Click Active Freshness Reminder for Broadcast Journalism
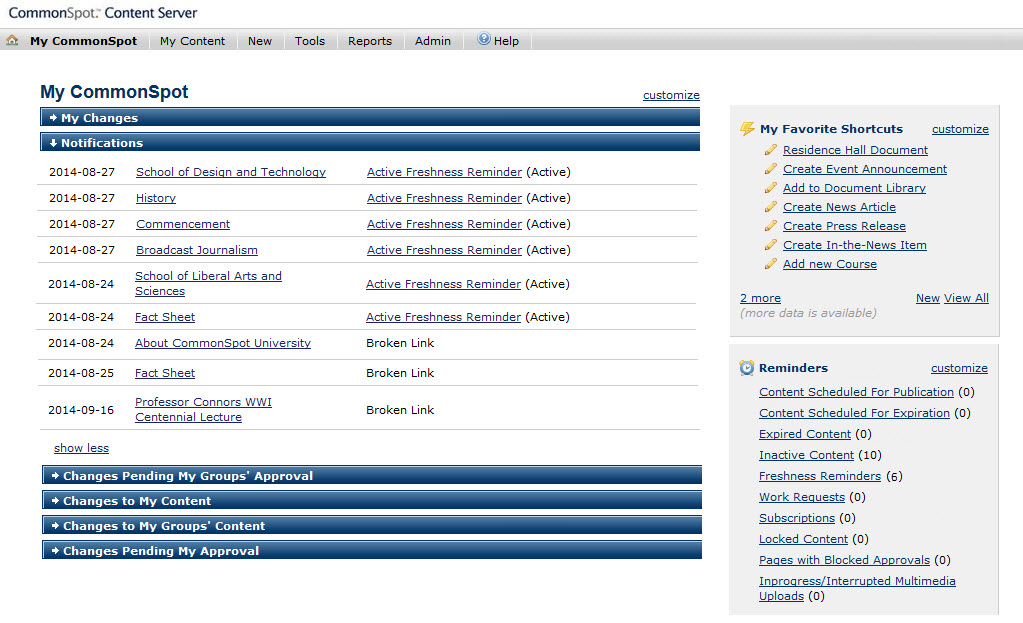Image resolution: width=1023 pixels, height=623 pixels. (x=444, y=250)
